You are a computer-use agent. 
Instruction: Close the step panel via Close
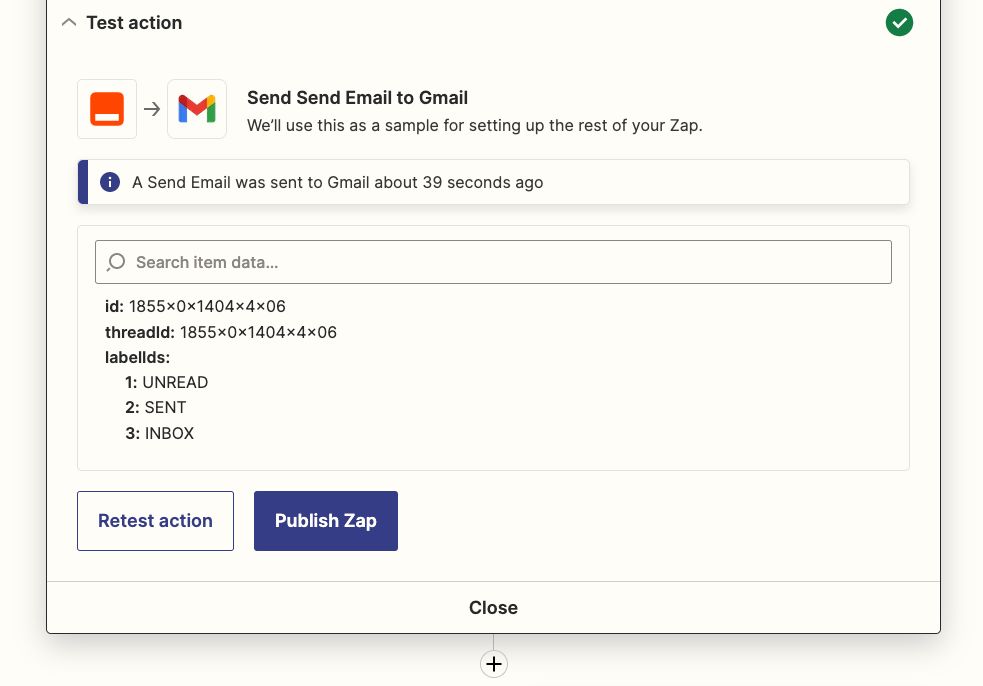[493, 608]
